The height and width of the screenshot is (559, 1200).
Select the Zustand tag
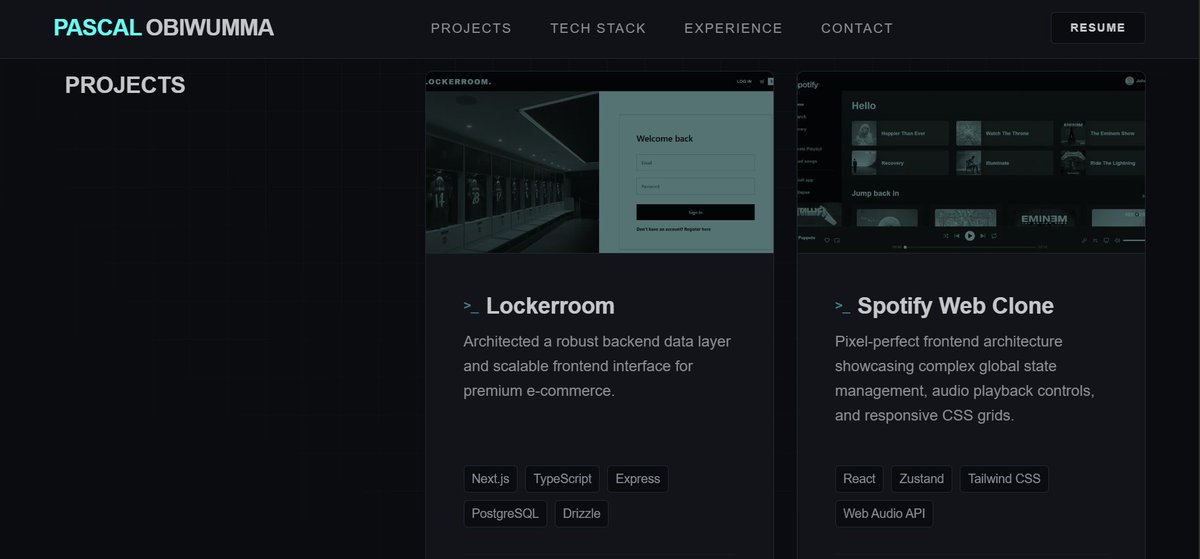[x=922, y=479]
